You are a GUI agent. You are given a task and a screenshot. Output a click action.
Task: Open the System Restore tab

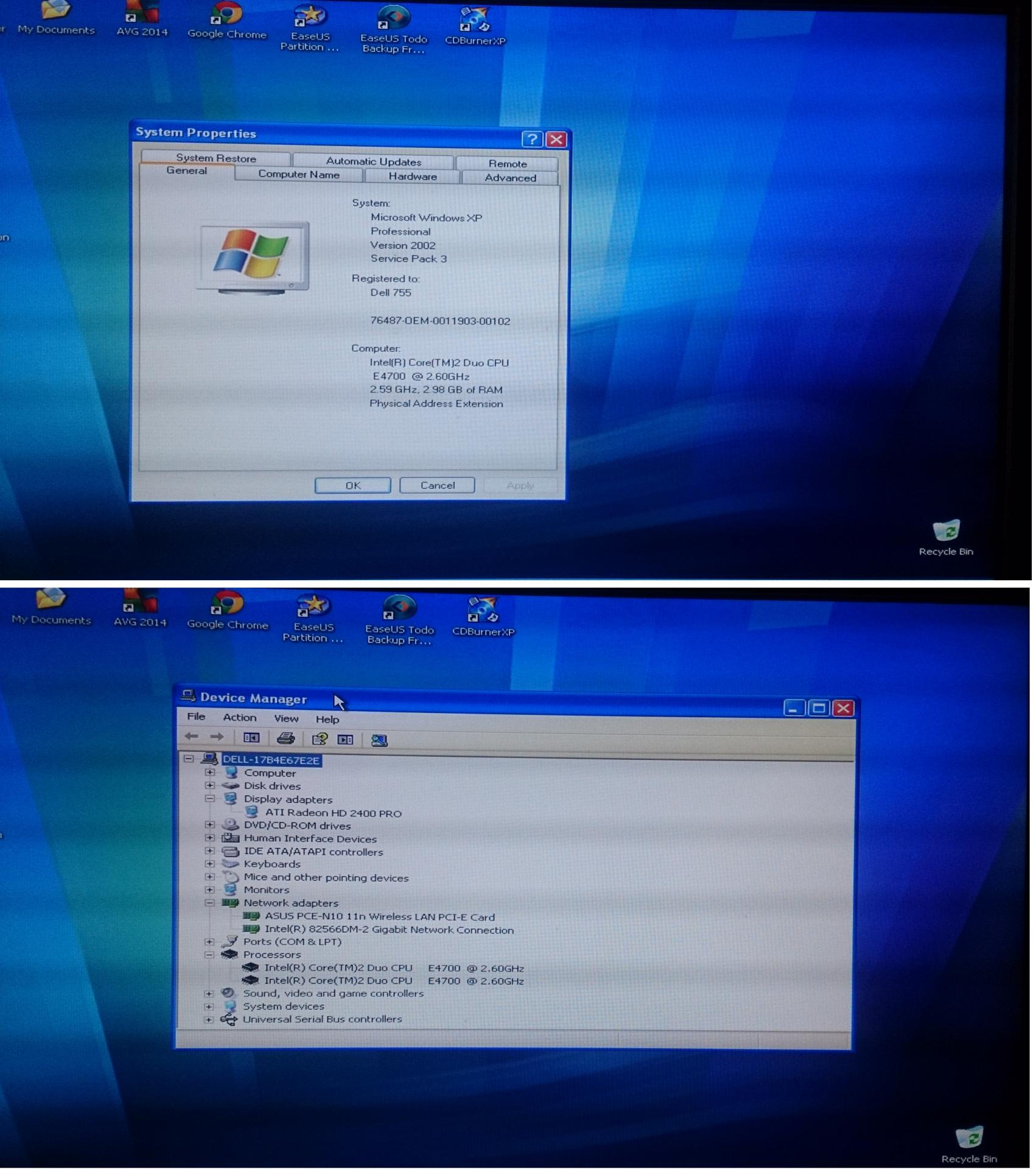click(x=216, y=158)
